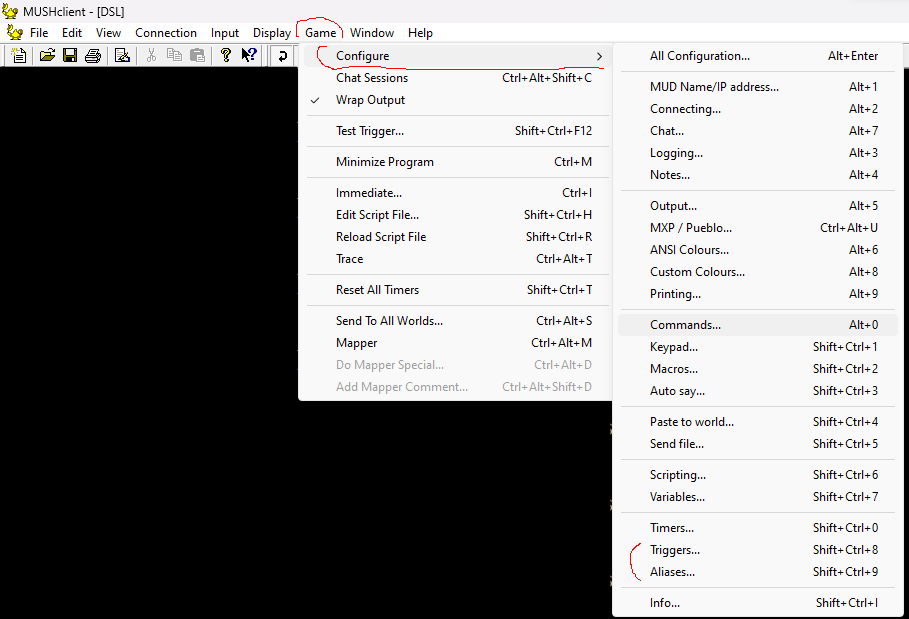This screenshot has height=619, width=909.
Task: Open the notepad pencil toolbar icon
Action: click(x=122, y=56)
